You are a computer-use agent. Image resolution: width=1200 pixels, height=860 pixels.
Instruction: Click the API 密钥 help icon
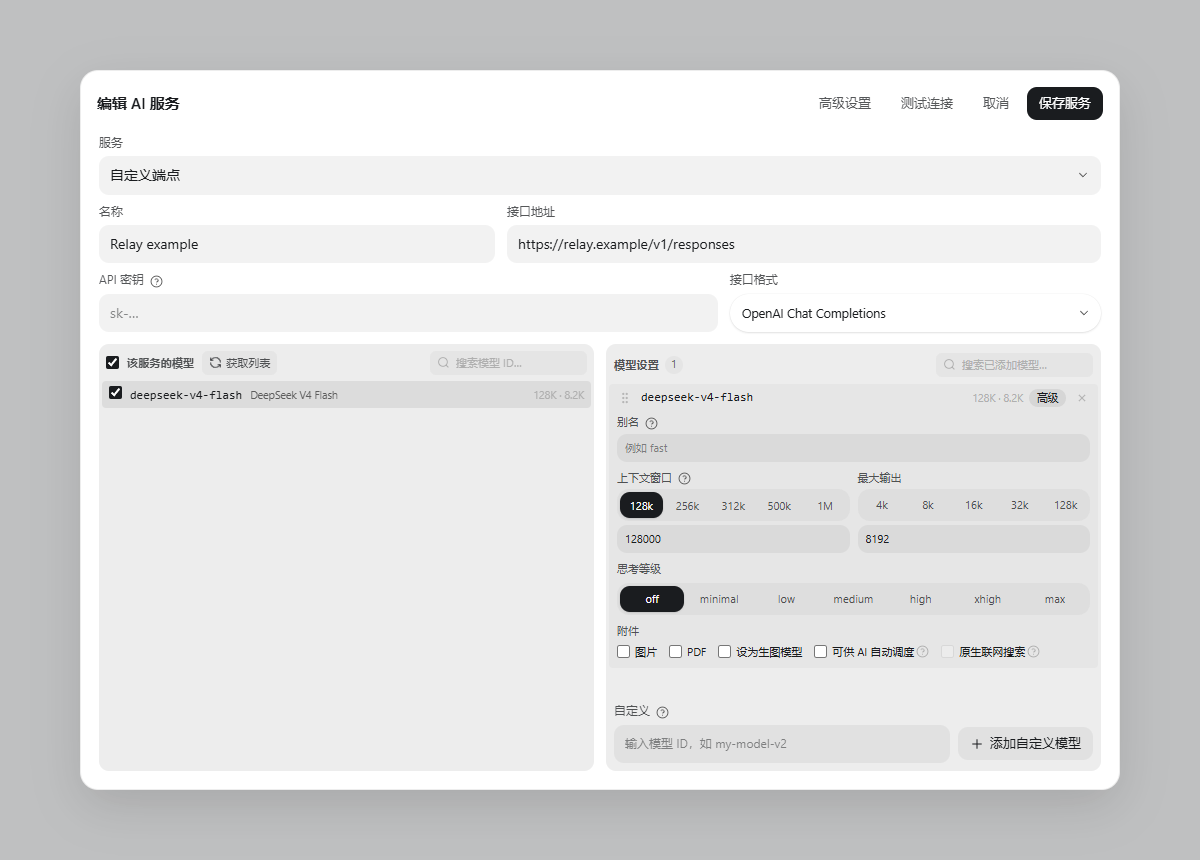(x=156, y=281)
